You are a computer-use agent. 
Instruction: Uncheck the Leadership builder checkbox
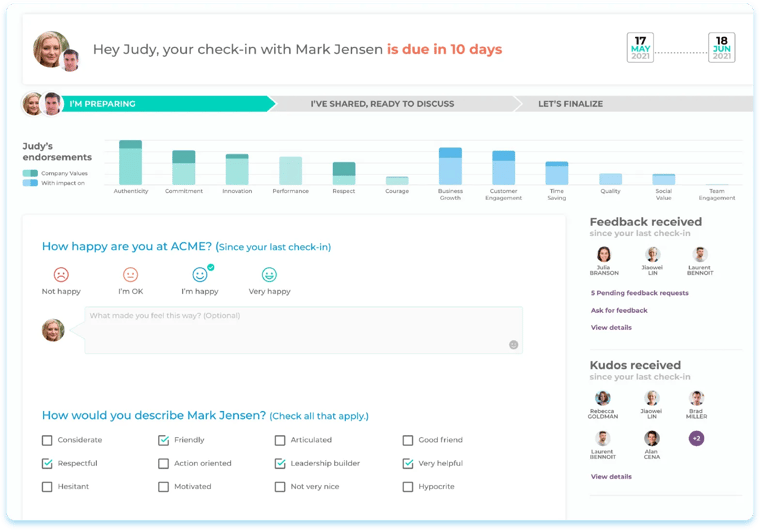[280, 464]
